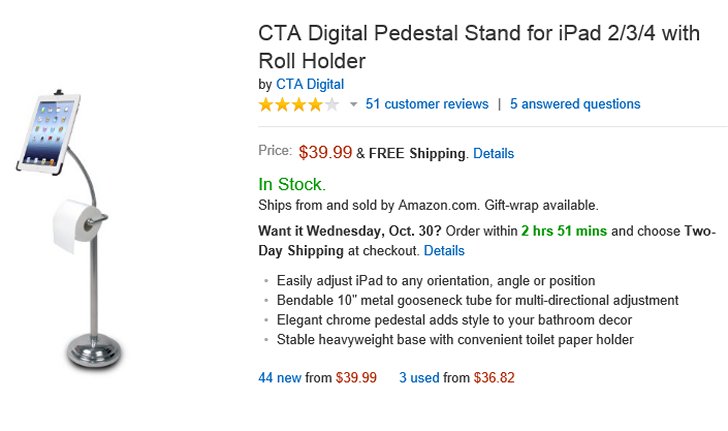Open the 51 customer reviews link
728x431 pixels.
[x=427, y=104]
